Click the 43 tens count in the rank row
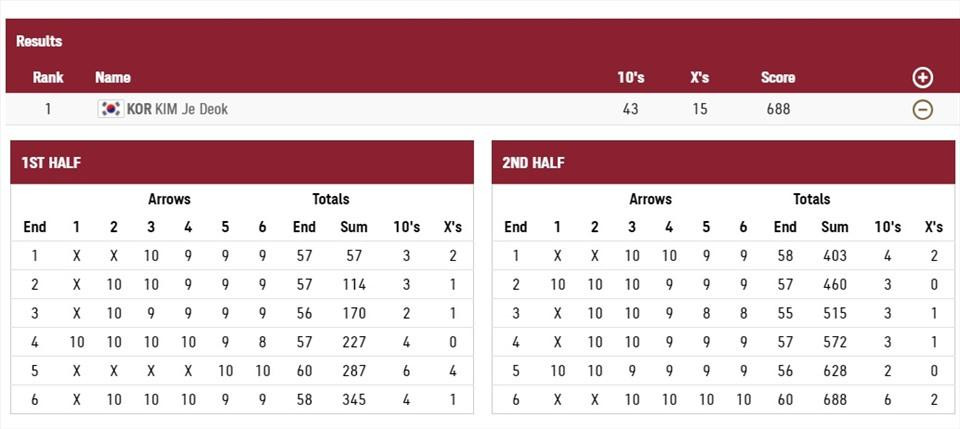Screen dimensions: 960x429 click(x=630, y=109)
